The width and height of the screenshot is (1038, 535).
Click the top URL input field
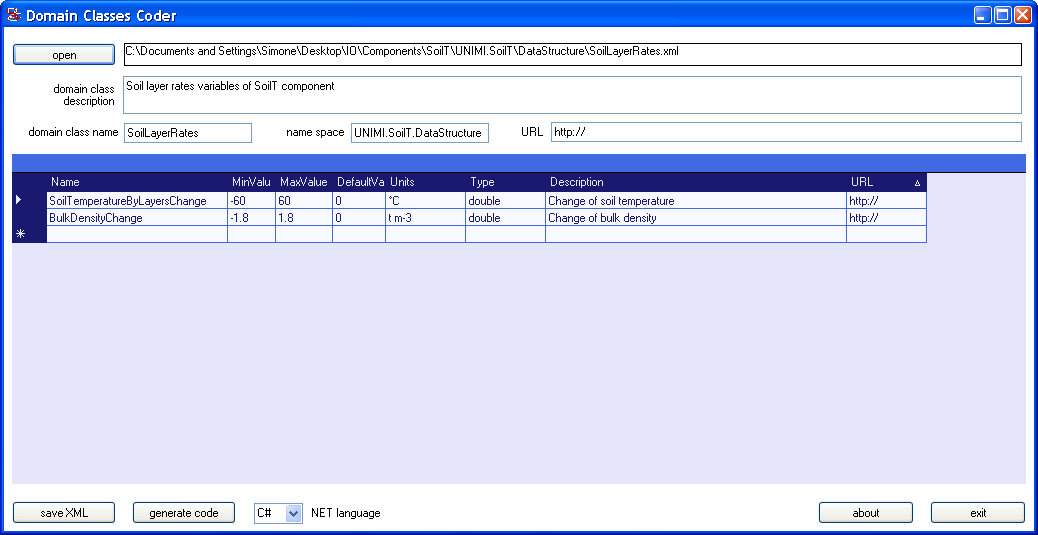pyautogui.click(x=786, y=132)
